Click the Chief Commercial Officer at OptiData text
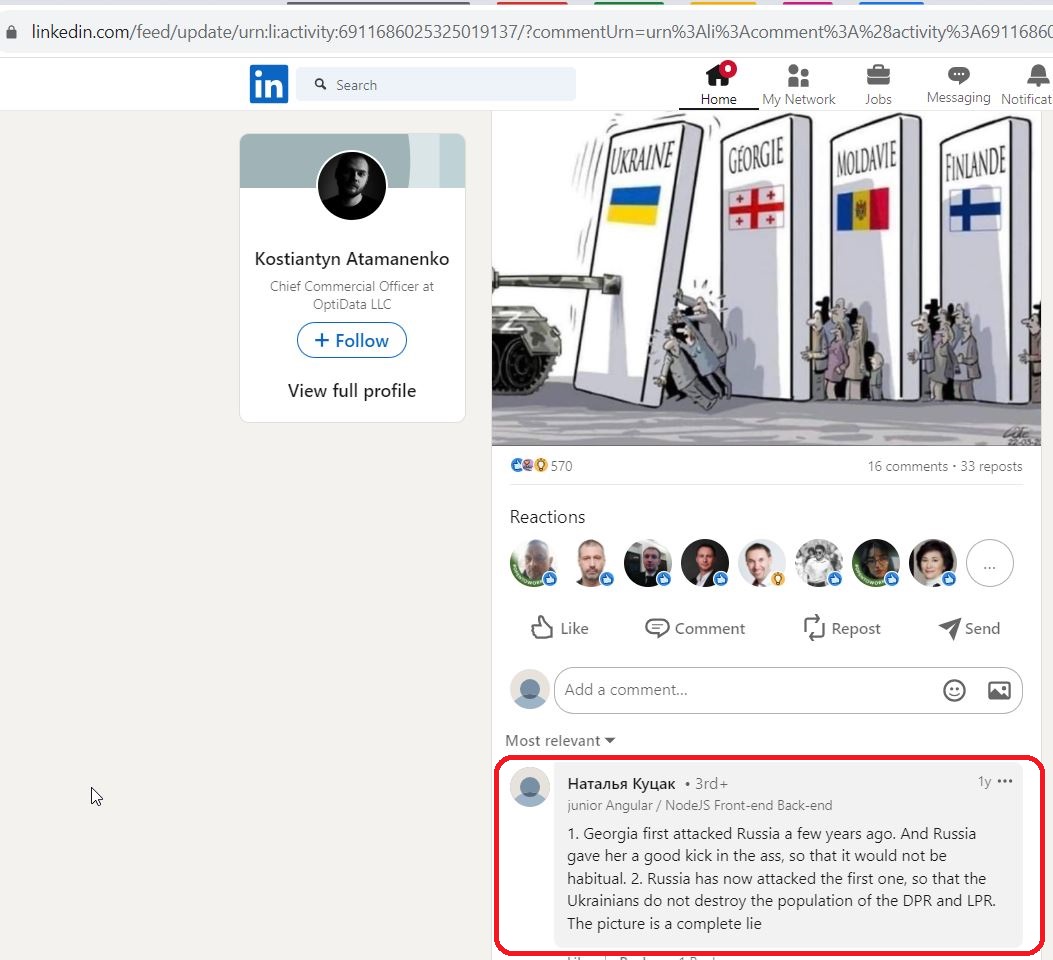Screen dimensions: 1053x960 (x=352, y=295)
